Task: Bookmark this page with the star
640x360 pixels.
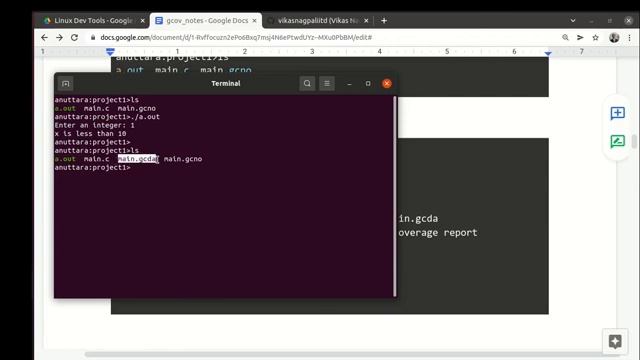Action: click(596, 37)
